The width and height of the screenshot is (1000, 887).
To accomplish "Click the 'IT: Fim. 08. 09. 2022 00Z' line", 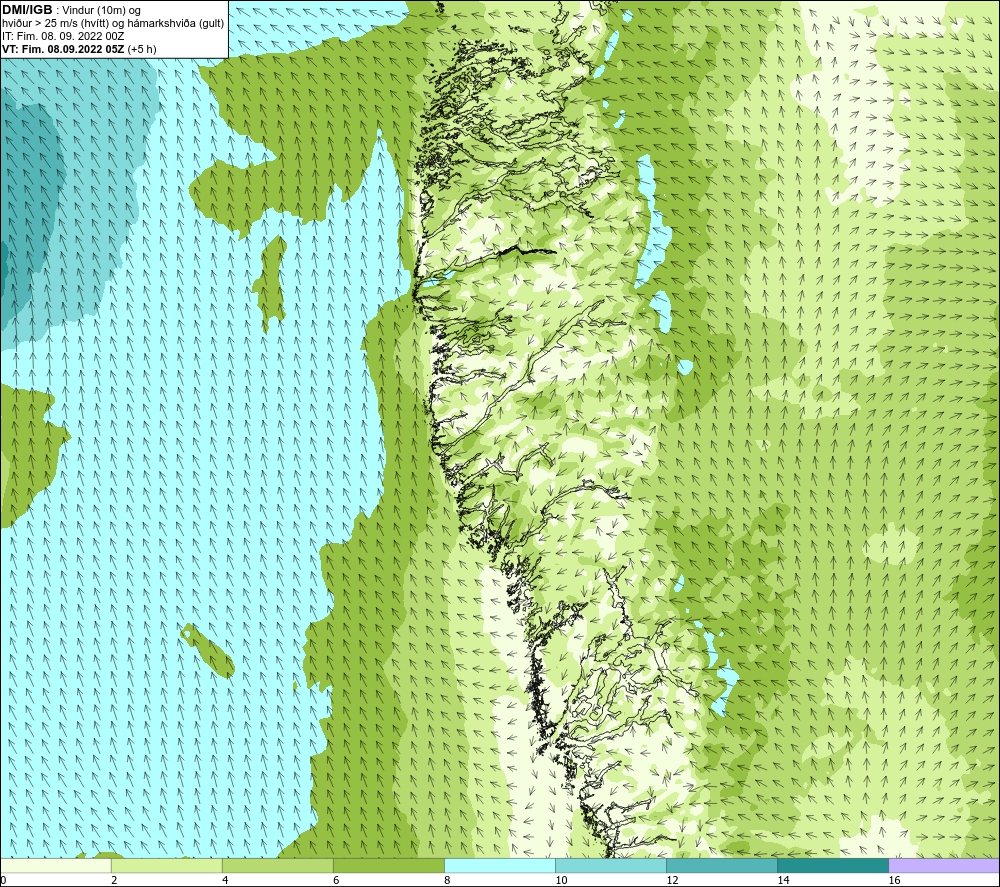I will click(63, 36).
